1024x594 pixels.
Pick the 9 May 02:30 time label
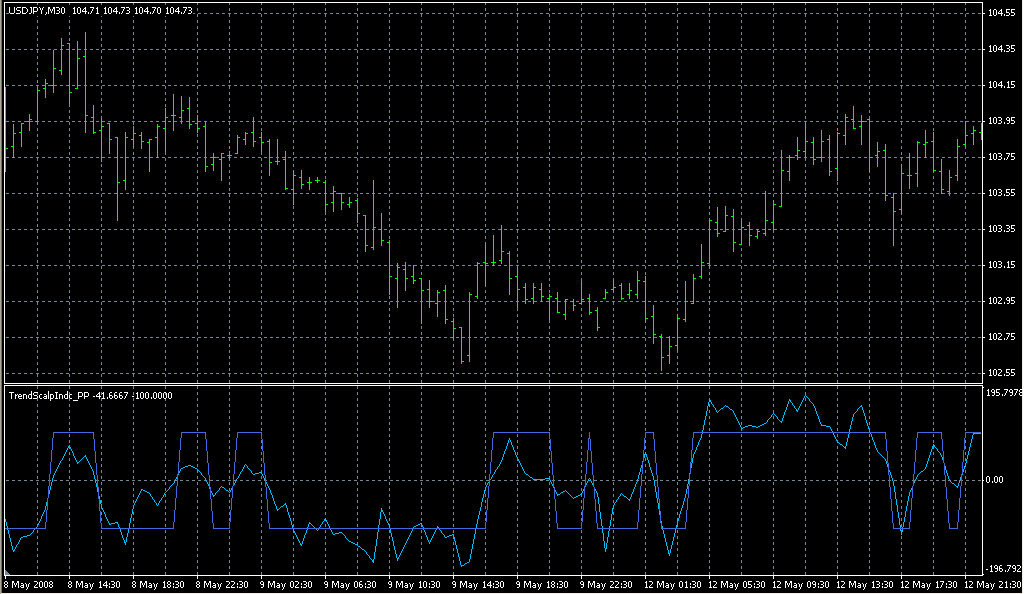(286, 585)
